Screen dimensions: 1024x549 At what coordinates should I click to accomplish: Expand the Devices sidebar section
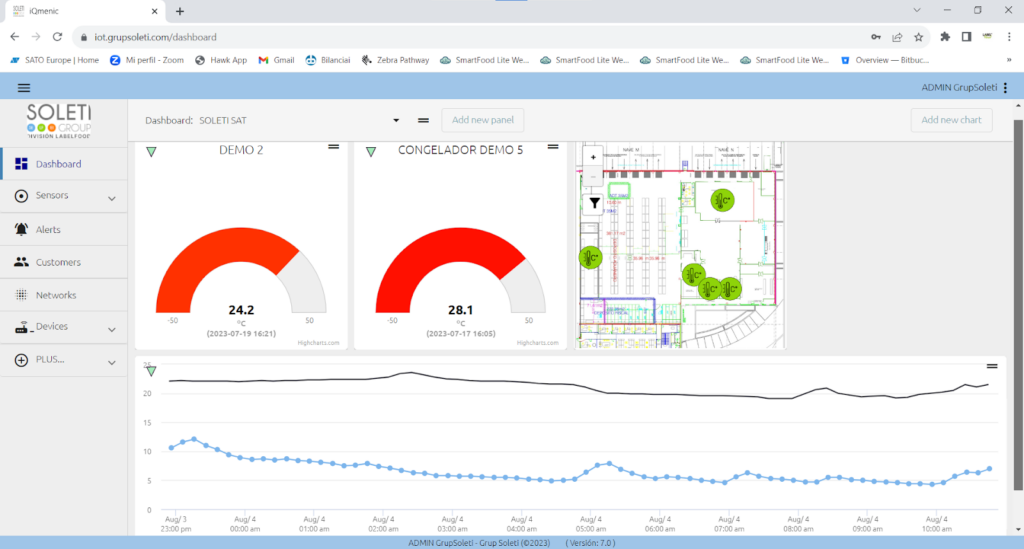[x=111, y=329]
